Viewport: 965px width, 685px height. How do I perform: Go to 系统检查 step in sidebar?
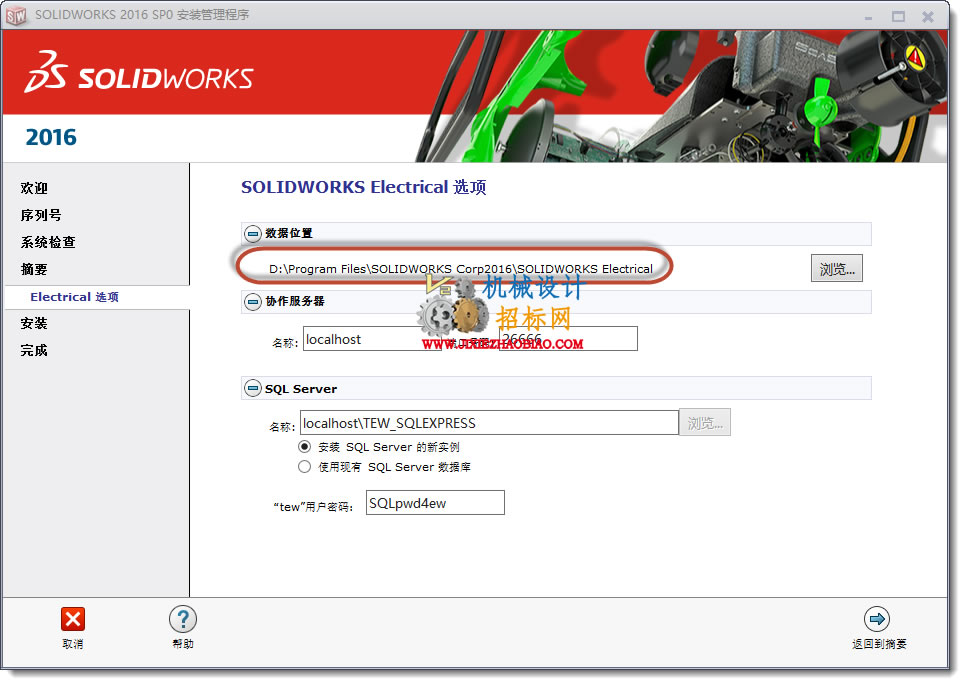[48, 242]
